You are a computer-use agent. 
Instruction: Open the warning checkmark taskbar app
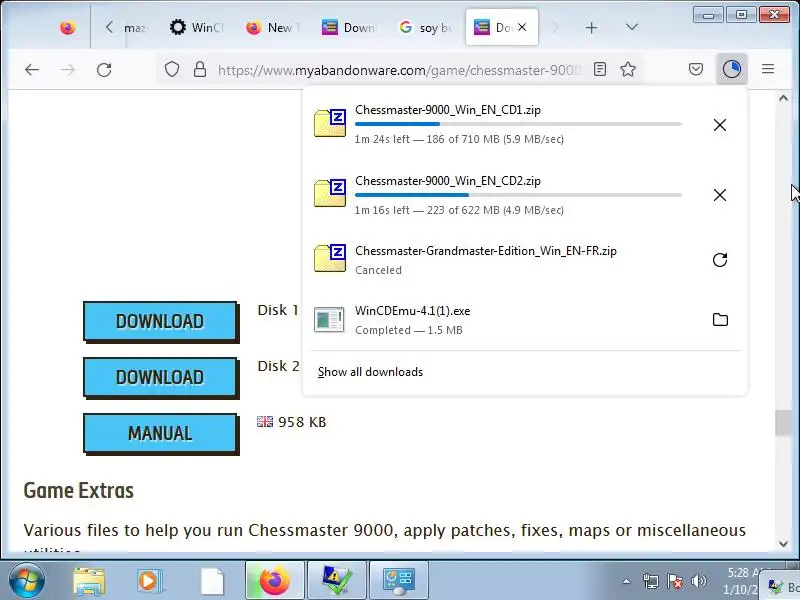[x=337, y=581]
